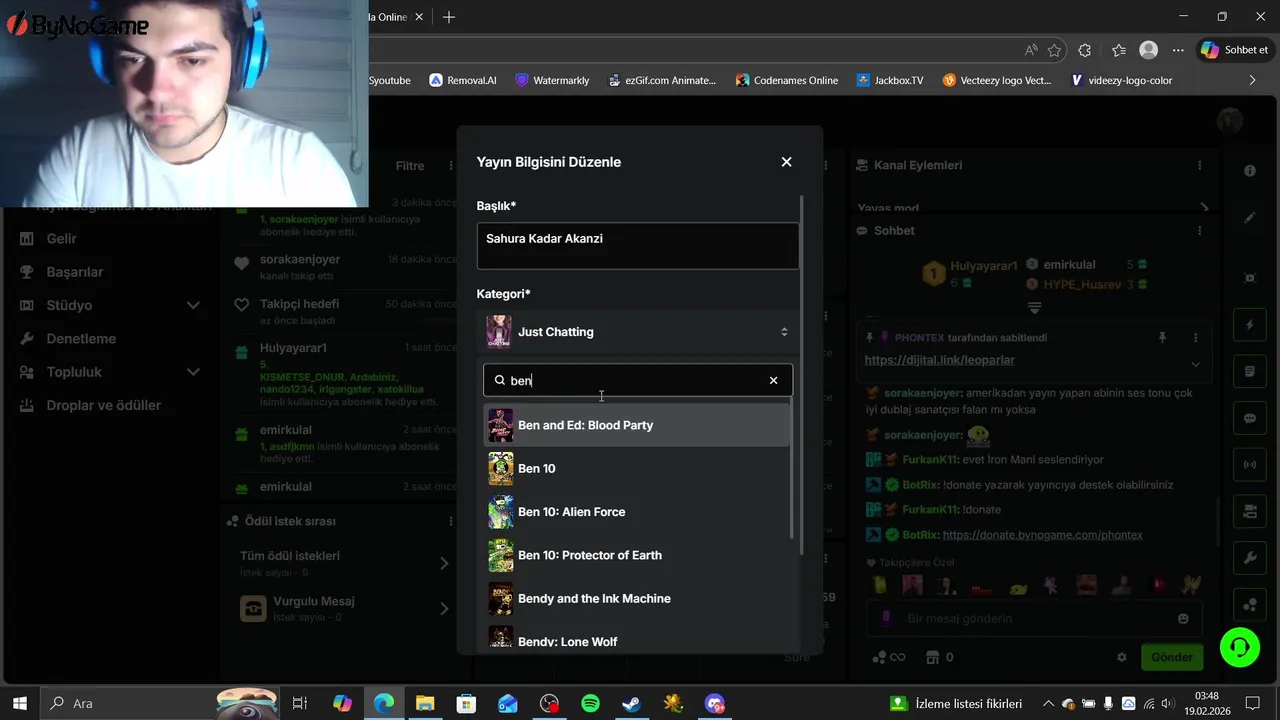Open Gelir in the sidebar
The image size is (1280, 720).
coord(61,239)
